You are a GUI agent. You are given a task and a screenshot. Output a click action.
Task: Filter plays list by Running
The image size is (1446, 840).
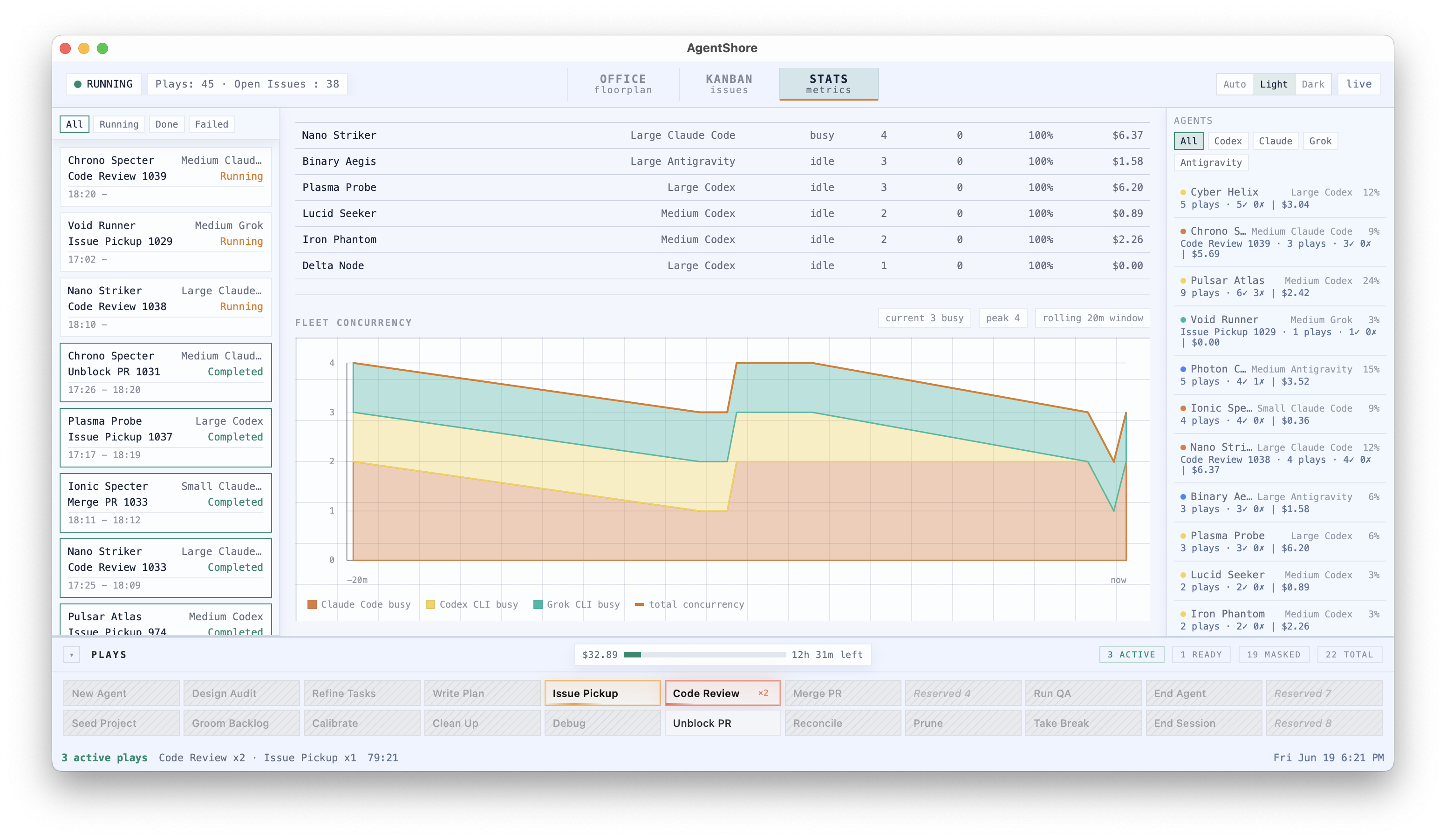coord(119,124)
